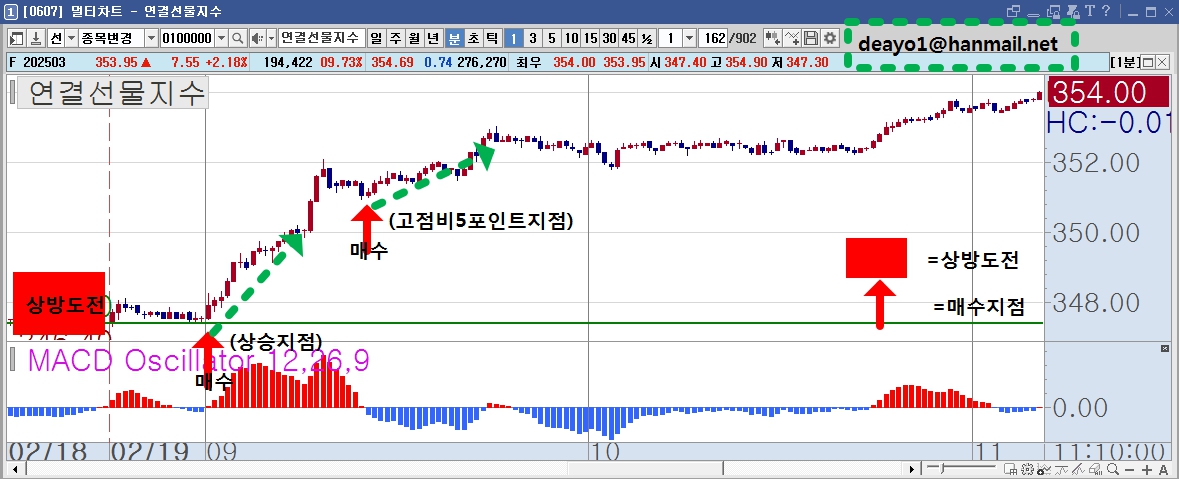
Task: Select the 일 daily period button
Action: point(375,38)
